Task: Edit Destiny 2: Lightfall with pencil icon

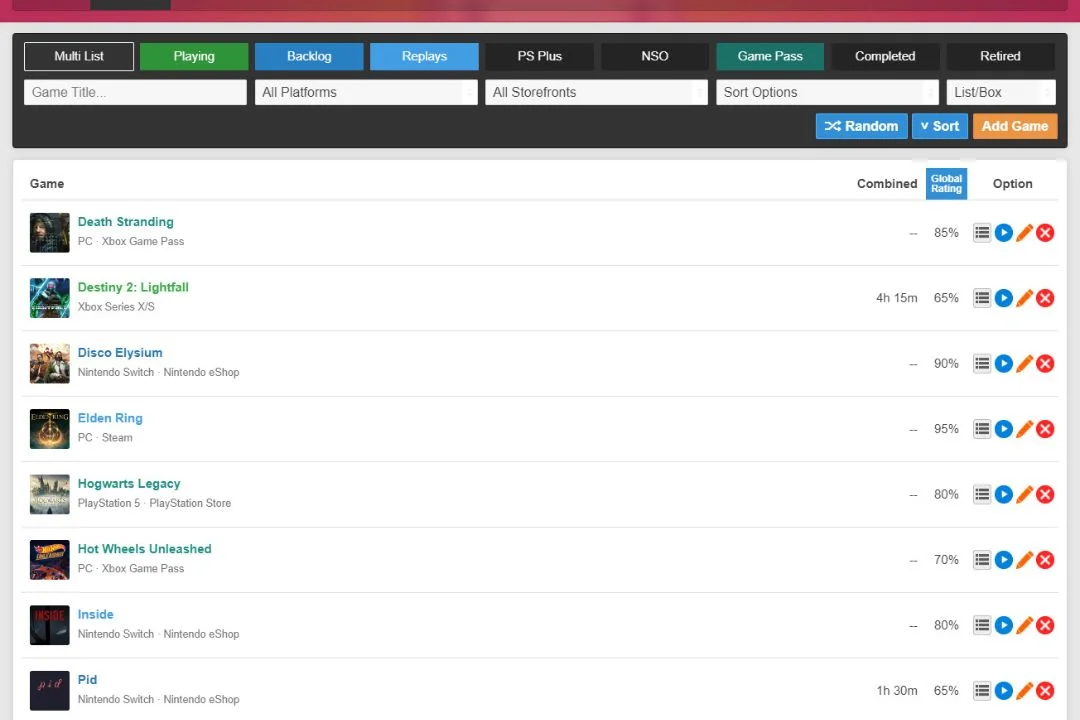Action: click(x=1024, y=298)
